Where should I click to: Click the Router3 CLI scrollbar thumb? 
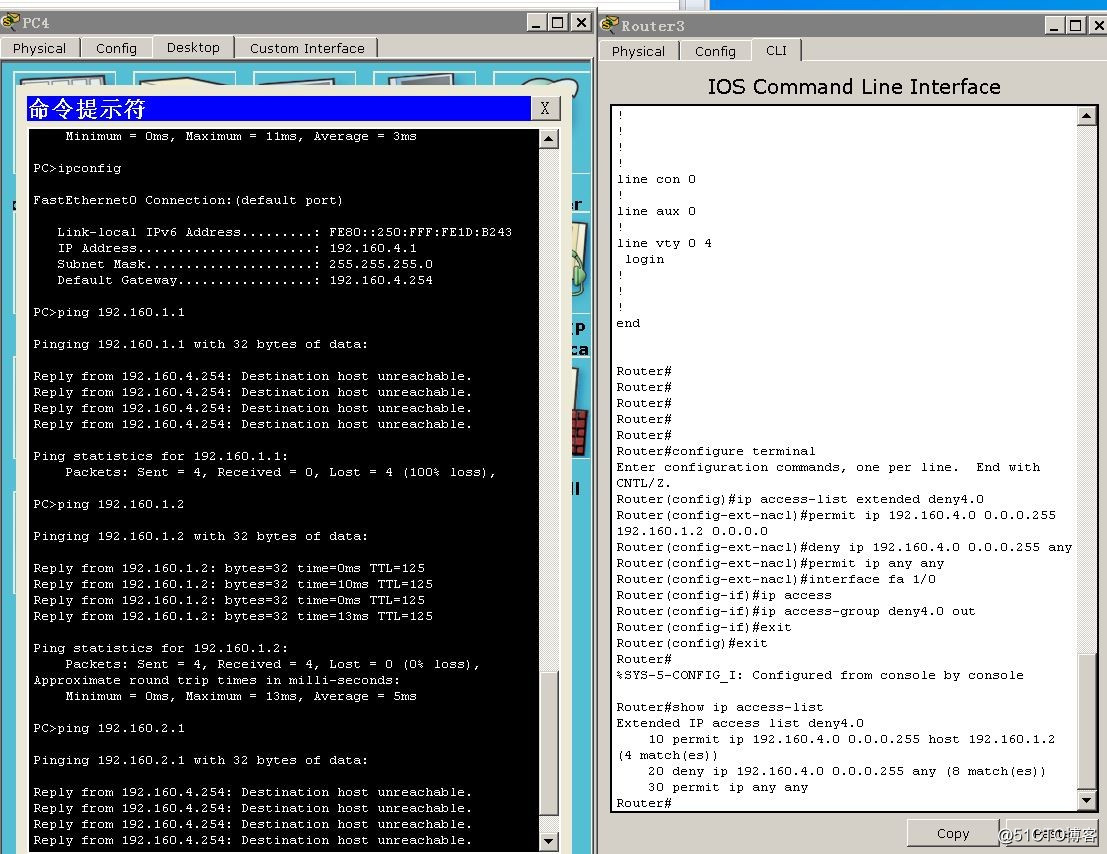click(x=1087, y=722)
